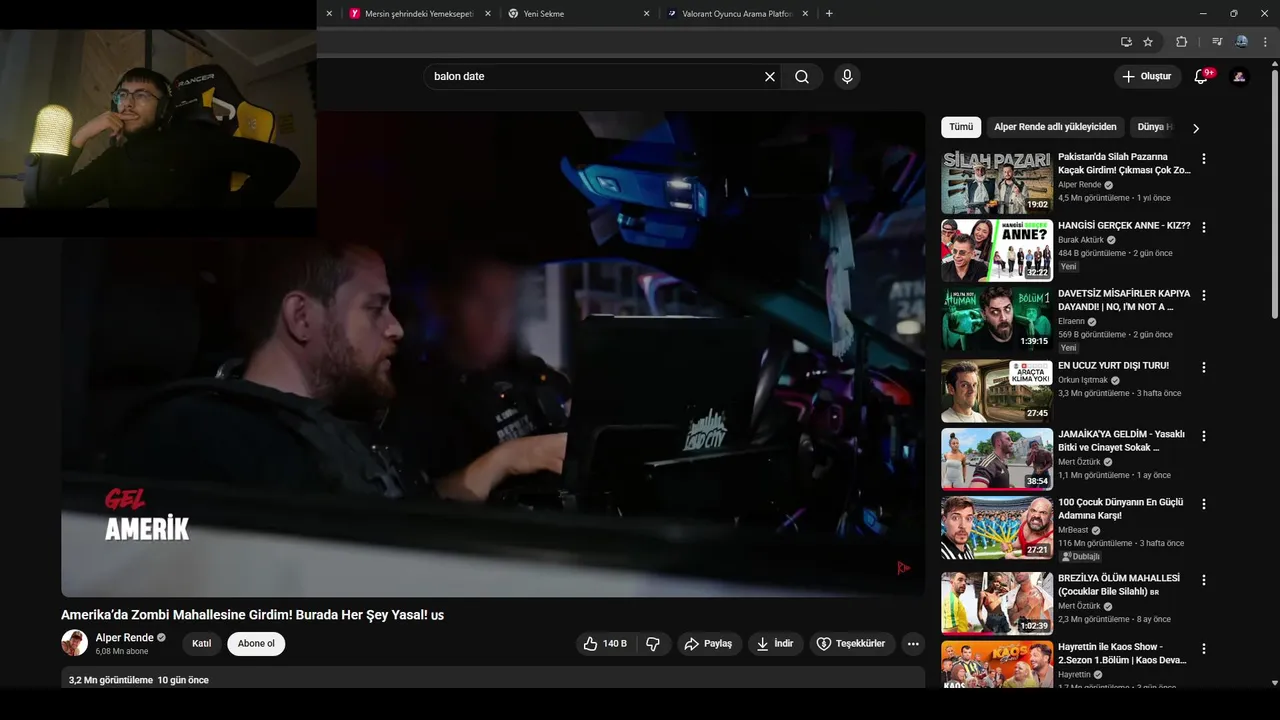Open Chrome extensions puzzle icon
Image resolution: width=1280 pixels, height=720 pixels.
pos(1181,42)
